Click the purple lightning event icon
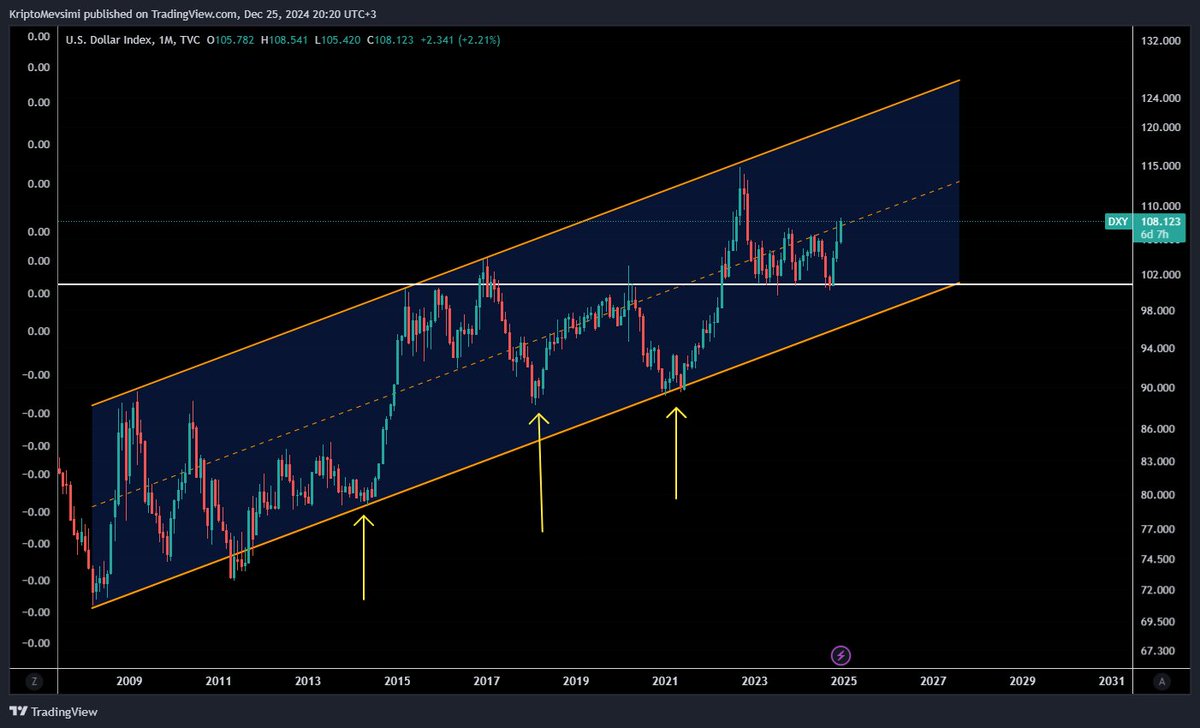The height and width of the screenshot is (728, 1200). coord(842,656)
